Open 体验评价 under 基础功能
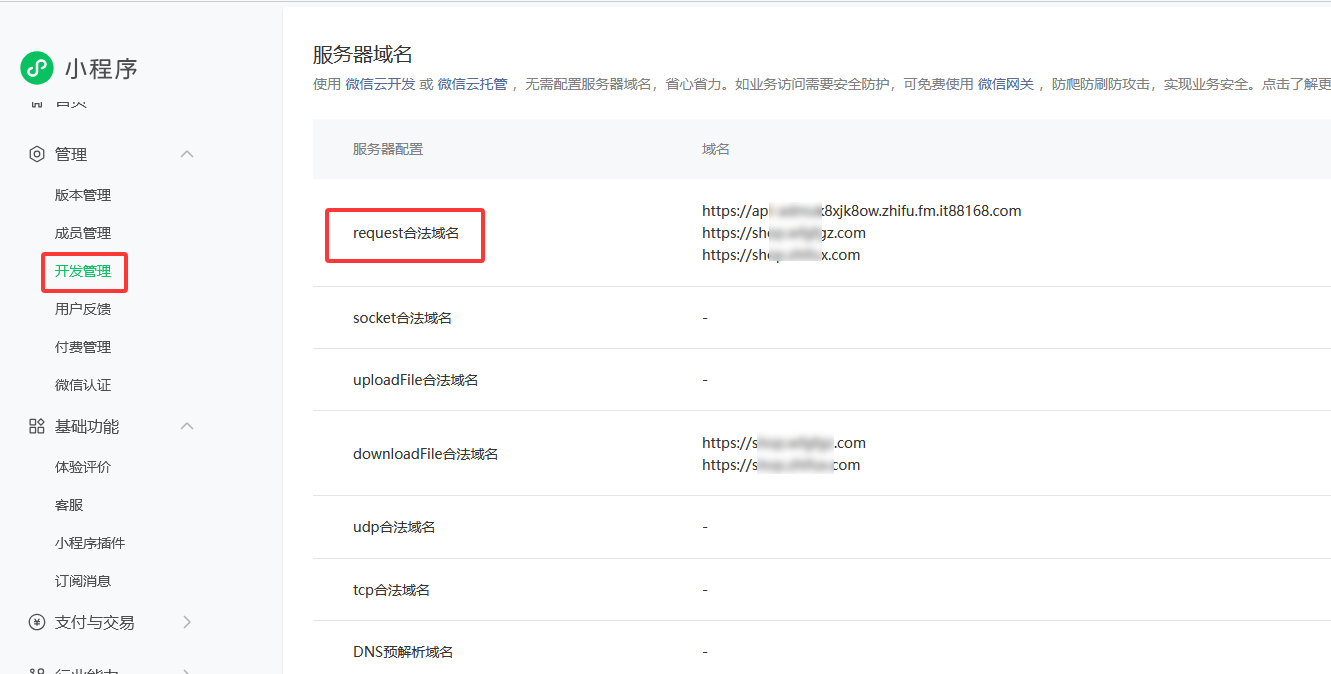Viewport: 1331px width, 674px height. 83,467
